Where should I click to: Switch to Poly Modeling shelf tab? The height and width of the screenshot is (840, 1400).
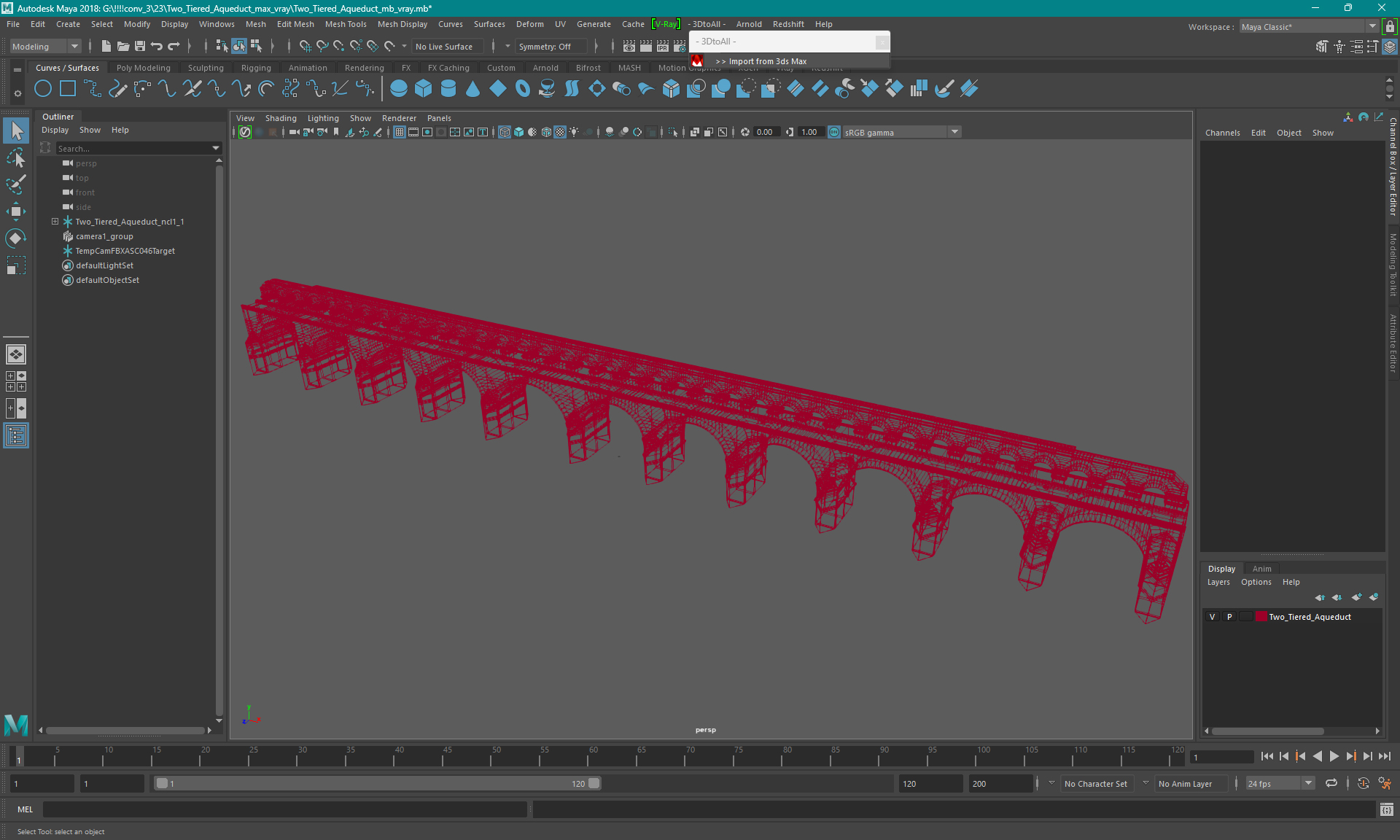click(x=144, y=68)
